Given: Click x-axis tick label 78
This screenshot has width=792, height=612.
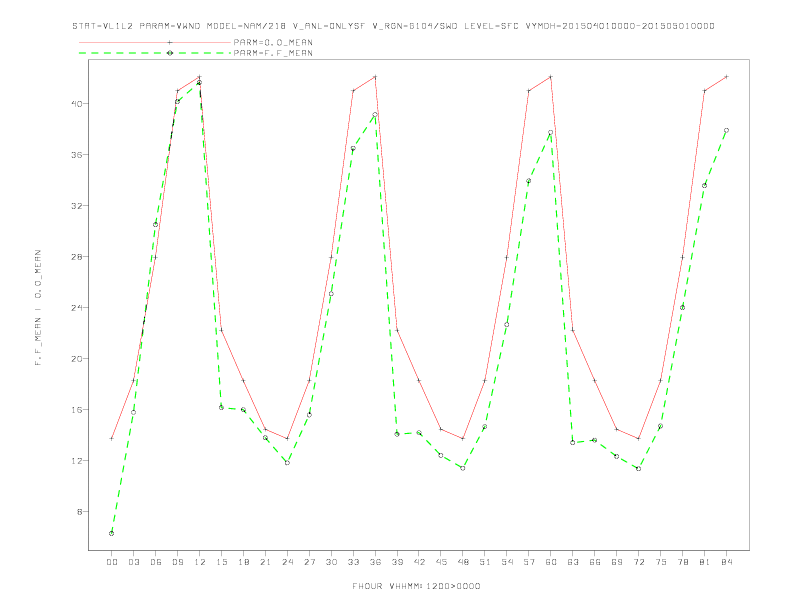Looking at the screenshot, I should pos(682,562).
